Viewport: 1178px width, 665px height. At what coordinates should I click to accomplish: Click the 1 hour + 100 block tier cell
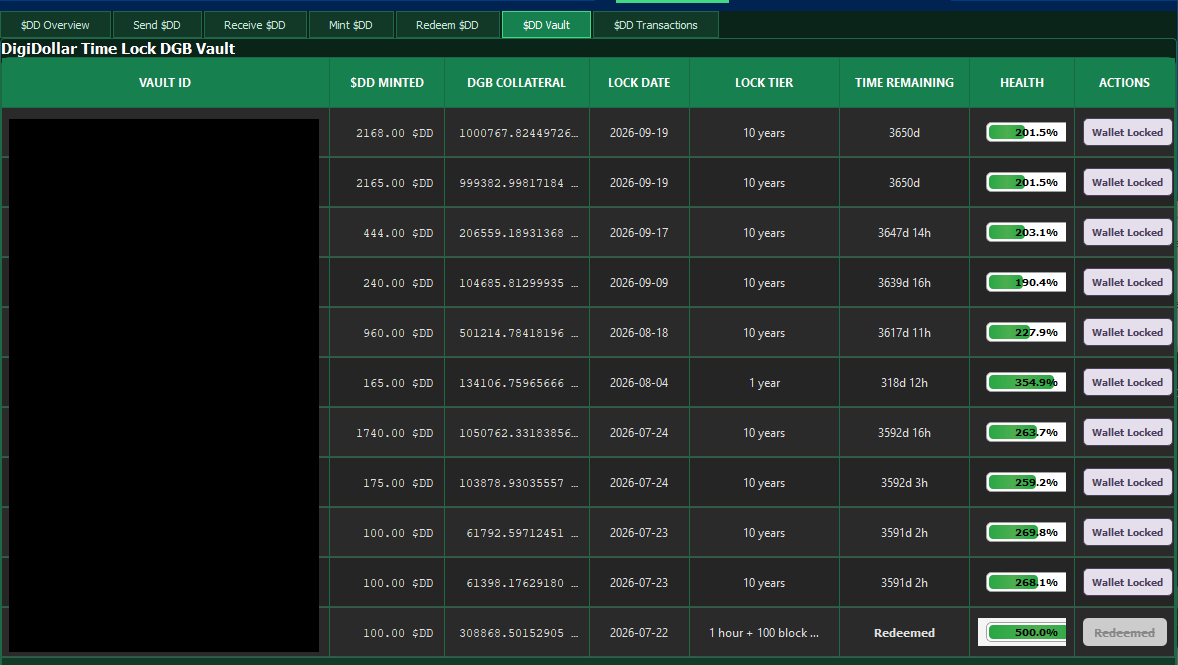[764, 633]
